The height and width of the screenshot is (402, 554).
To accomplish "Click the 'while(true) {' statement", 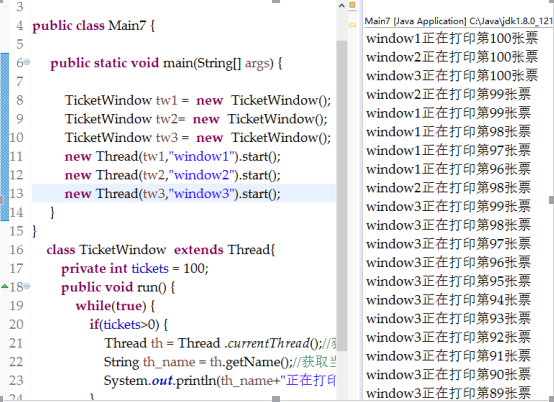I will (x=115, y=306).
